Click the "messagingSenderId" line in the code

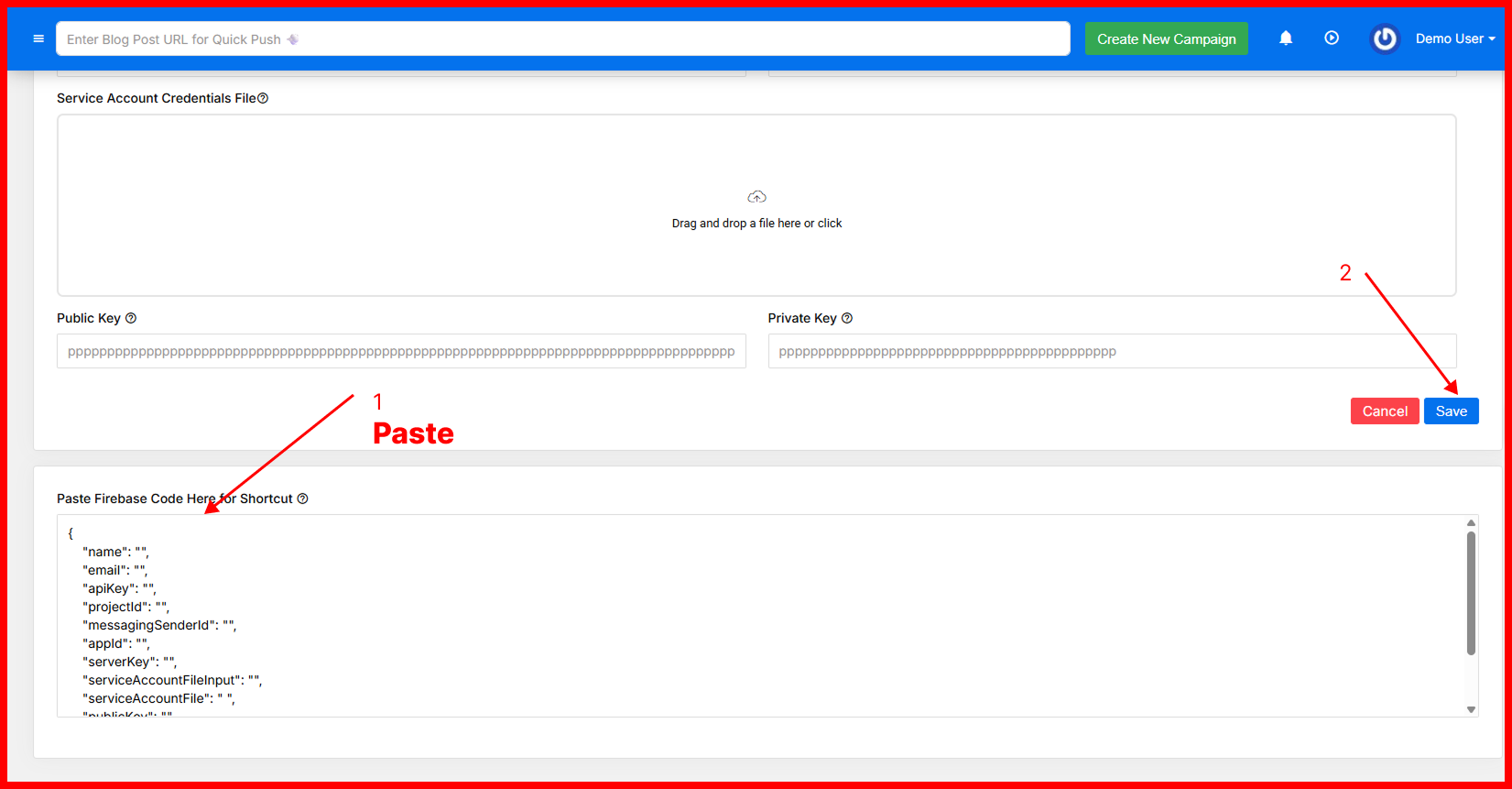[x=159, y=625]
